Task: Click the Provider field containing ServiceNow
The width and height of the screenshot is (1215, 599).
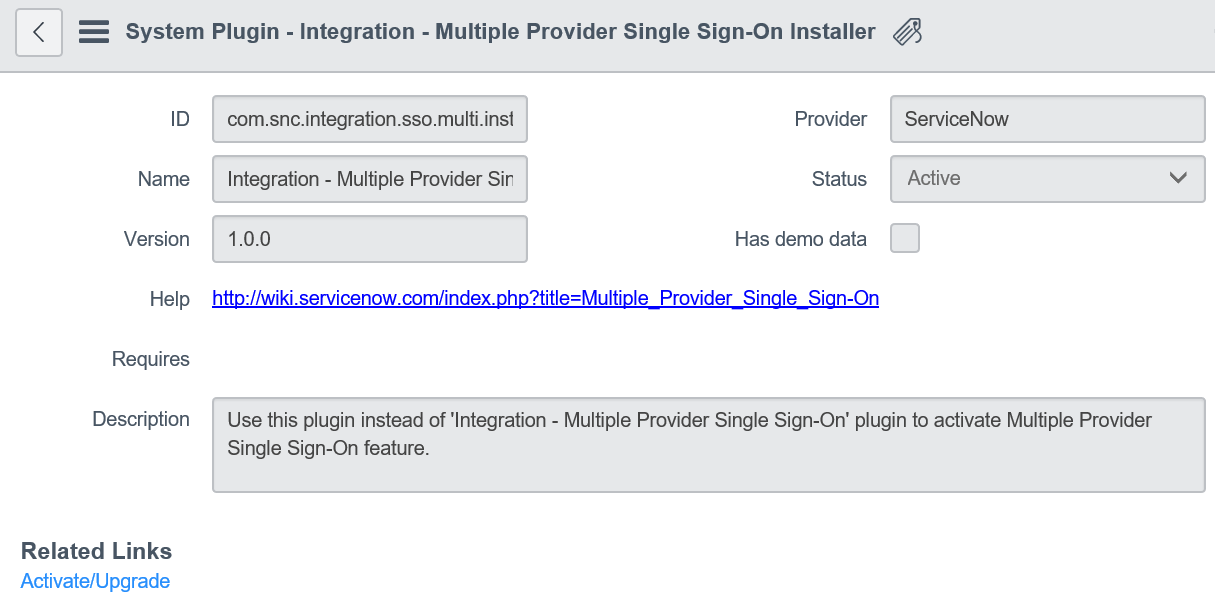Action: pyautogui.click(x=1047, y=119)
